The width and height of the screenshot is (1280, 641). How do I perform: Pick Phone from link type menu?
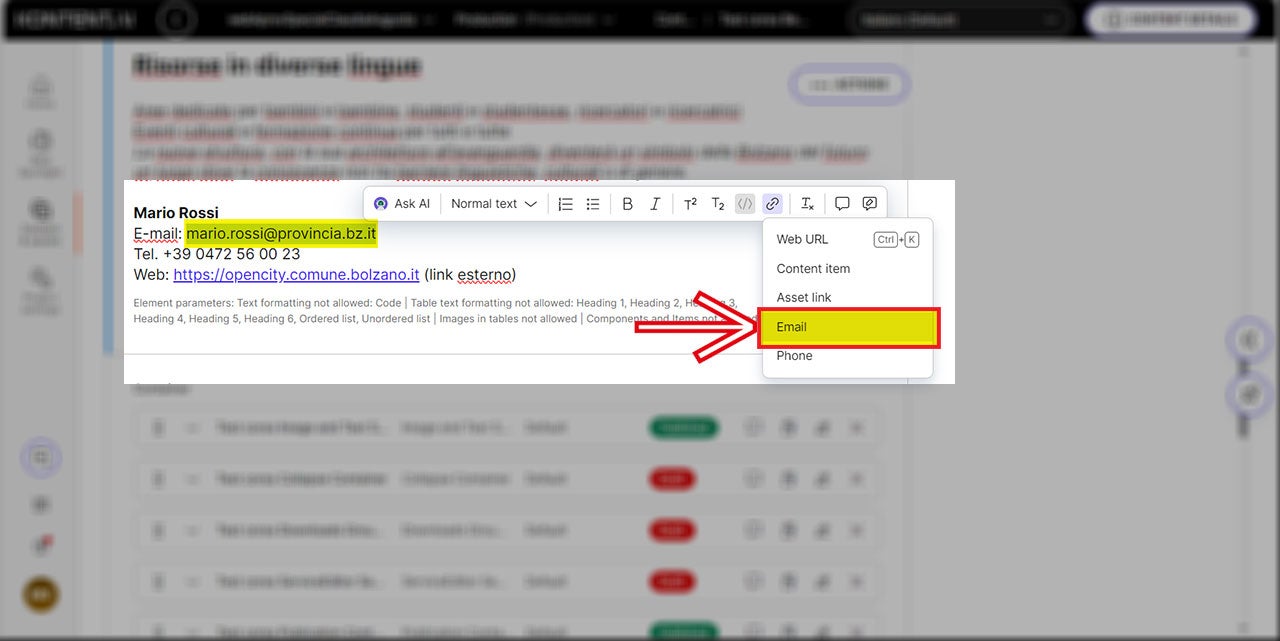coord(794,356)
